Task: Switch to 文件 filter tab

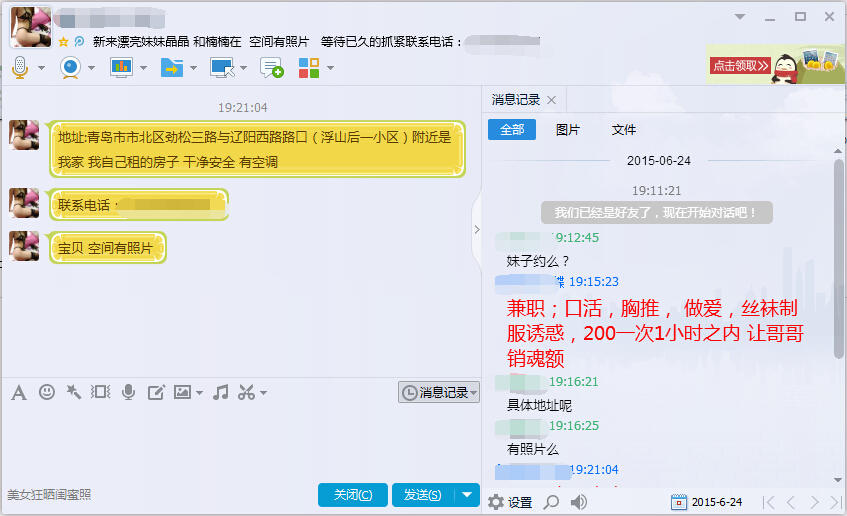Action: tap(623, 130)
